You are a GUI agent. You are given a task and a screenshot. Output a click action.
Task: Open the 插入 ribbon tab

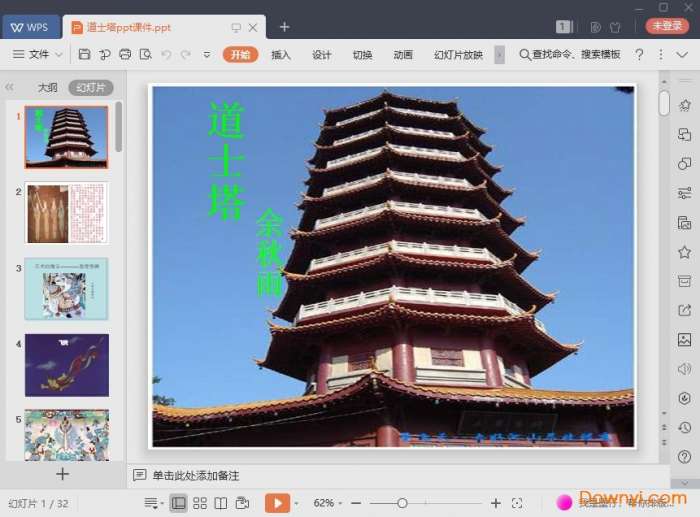tap(281, 54)
